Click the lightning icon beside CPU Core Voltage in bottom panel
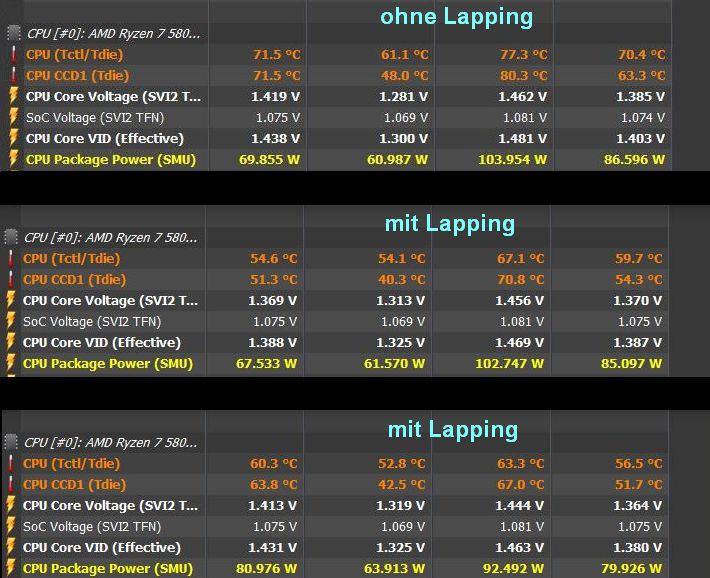This screenshot has height=578, width=710. 11,505
